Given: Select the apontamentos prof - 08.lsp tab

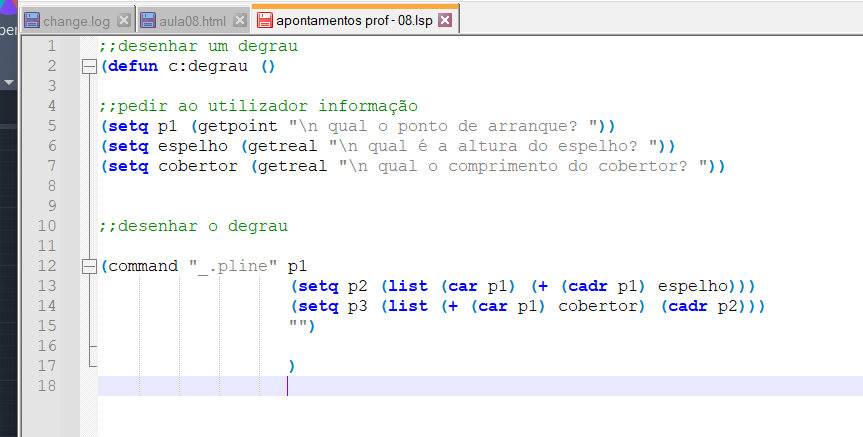Looking at the screenshot, I should 354,20.
